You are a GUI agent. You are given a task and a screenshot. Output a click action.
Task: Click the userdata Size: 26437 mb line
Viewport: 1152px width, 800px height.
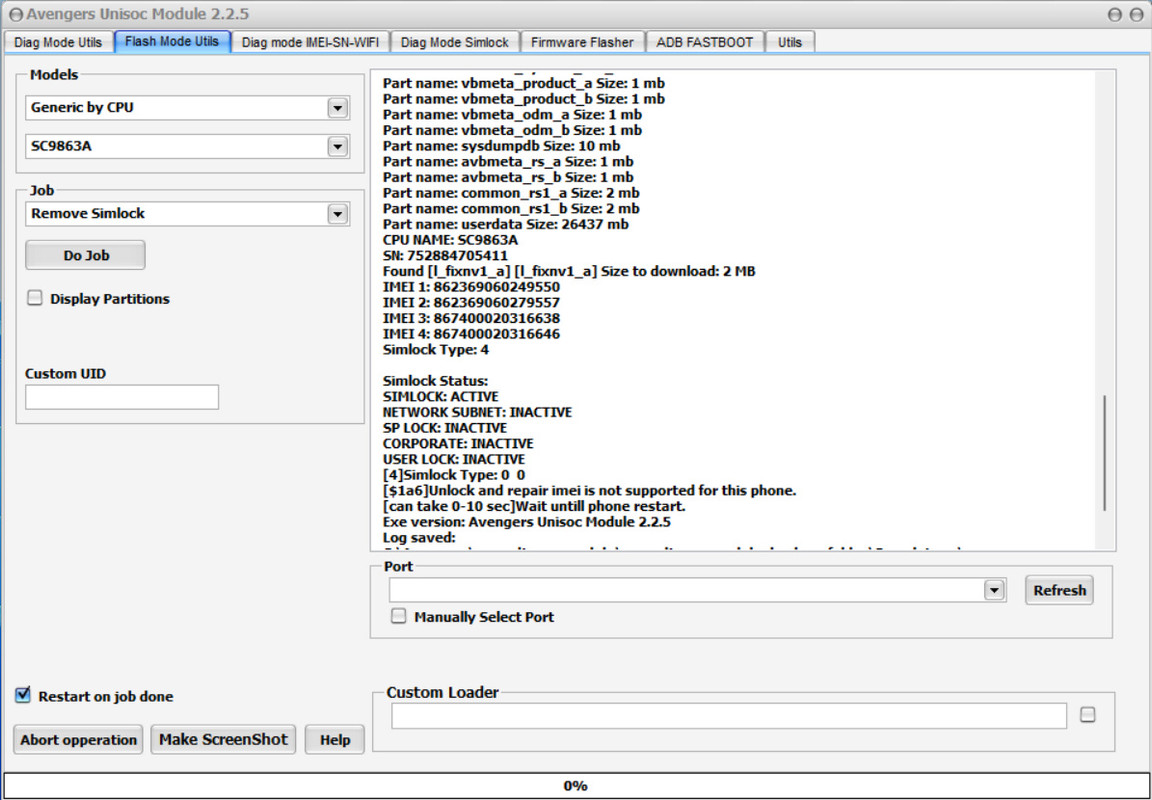[x=505, y=224]
